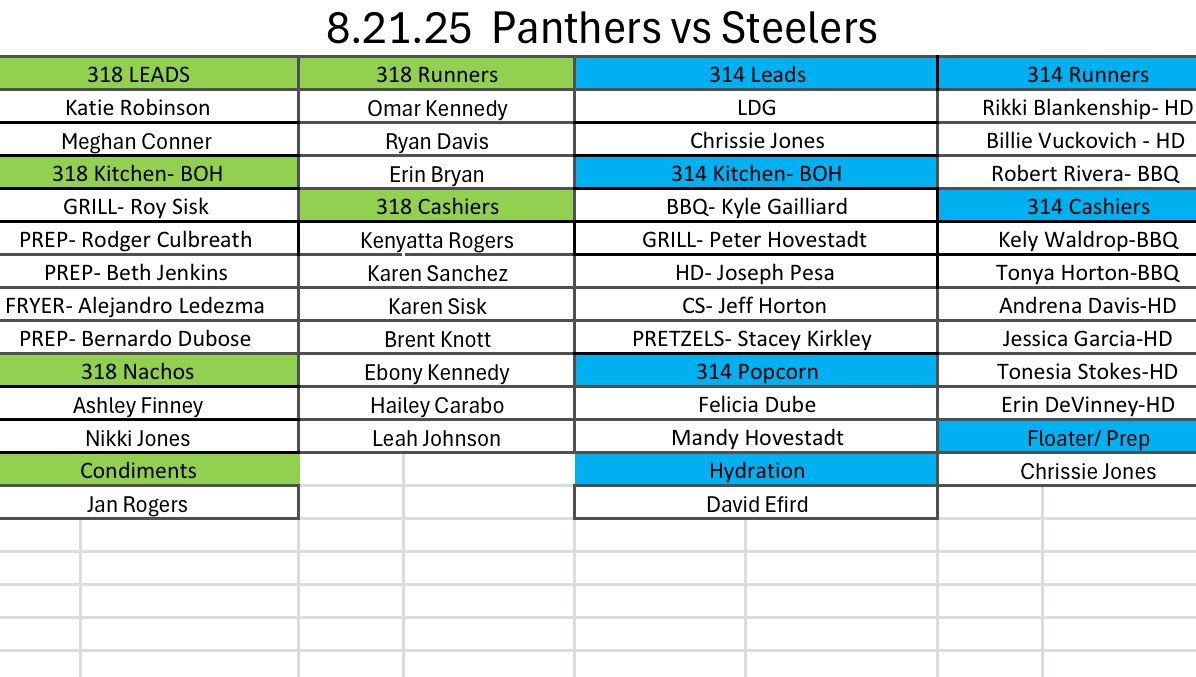Viewport: 1196px width, 677px height.
Task: Click the 318 Kitchen- BOH header
Action: [137, 173]
